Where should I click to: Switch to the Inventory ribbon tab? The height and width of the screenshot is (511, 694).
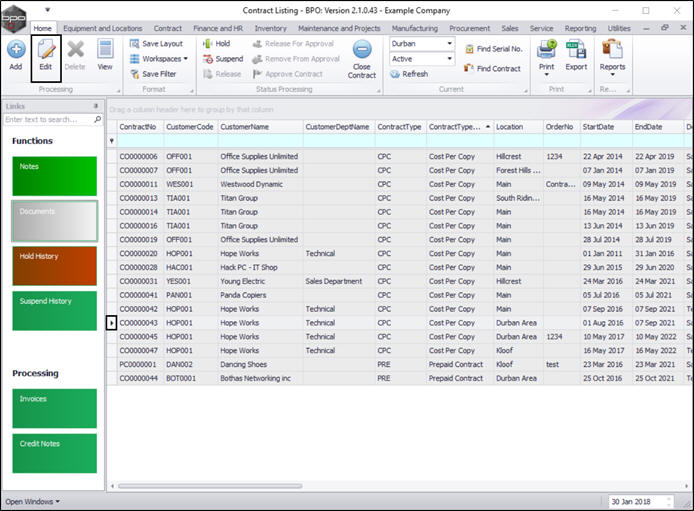click(x=270, y=29)
